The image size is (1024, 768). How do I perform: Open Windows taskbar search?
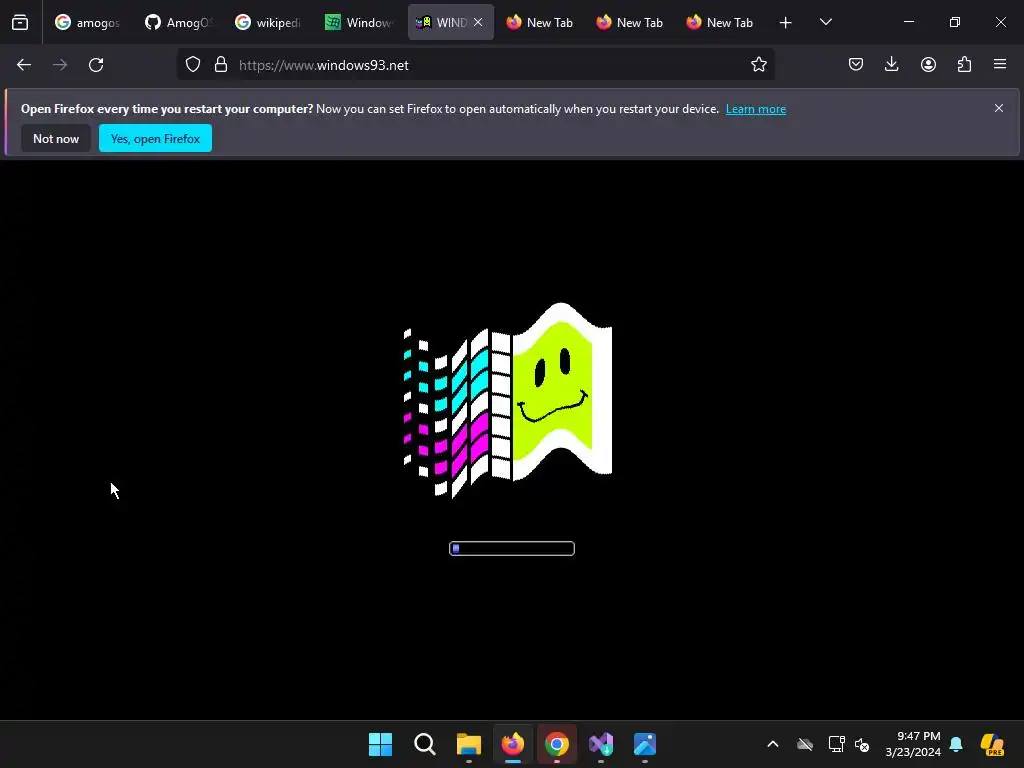click(424, 744)
